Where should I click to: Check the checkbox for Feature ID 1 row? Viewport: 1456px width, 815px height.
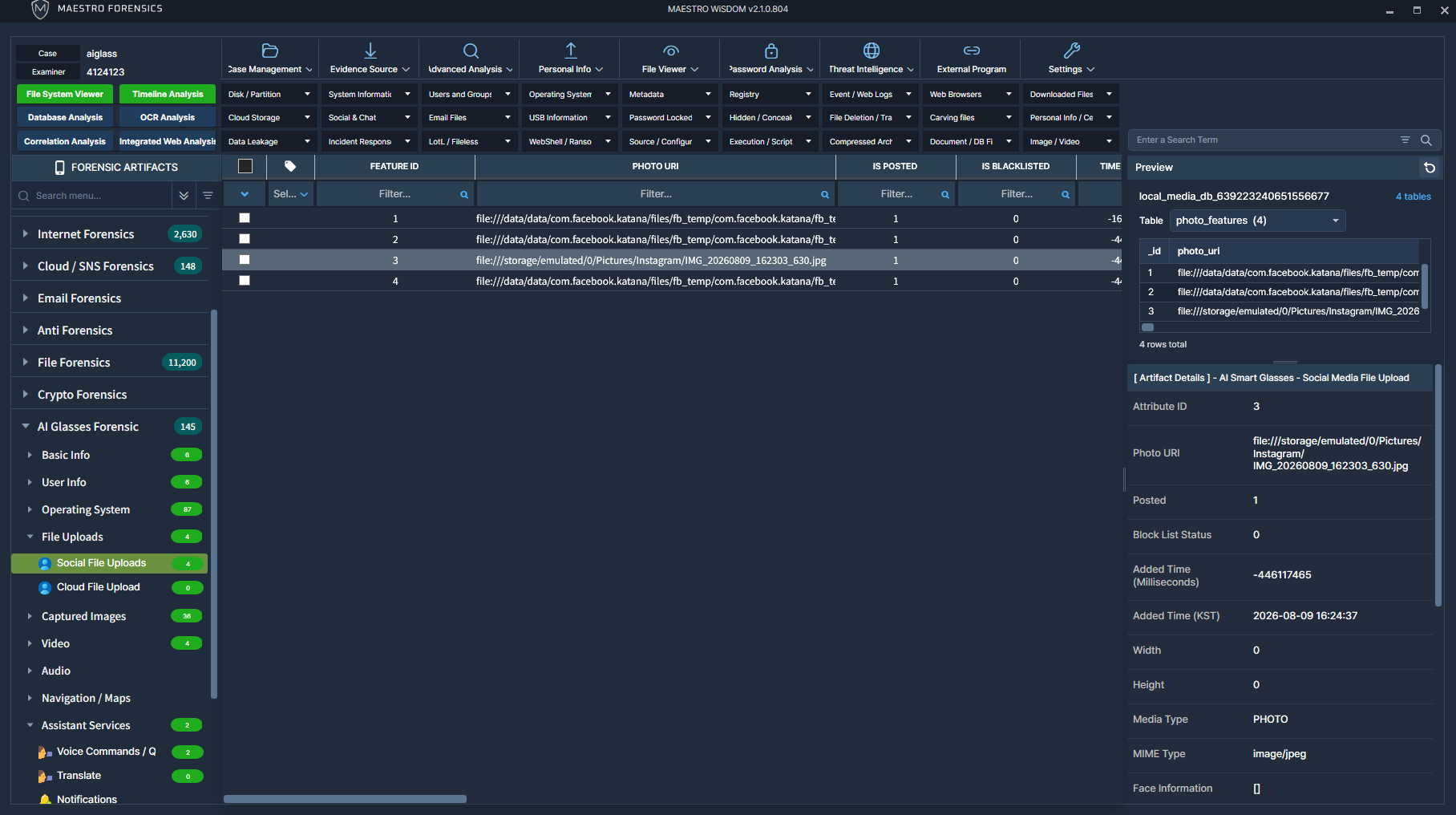[245, 218]
